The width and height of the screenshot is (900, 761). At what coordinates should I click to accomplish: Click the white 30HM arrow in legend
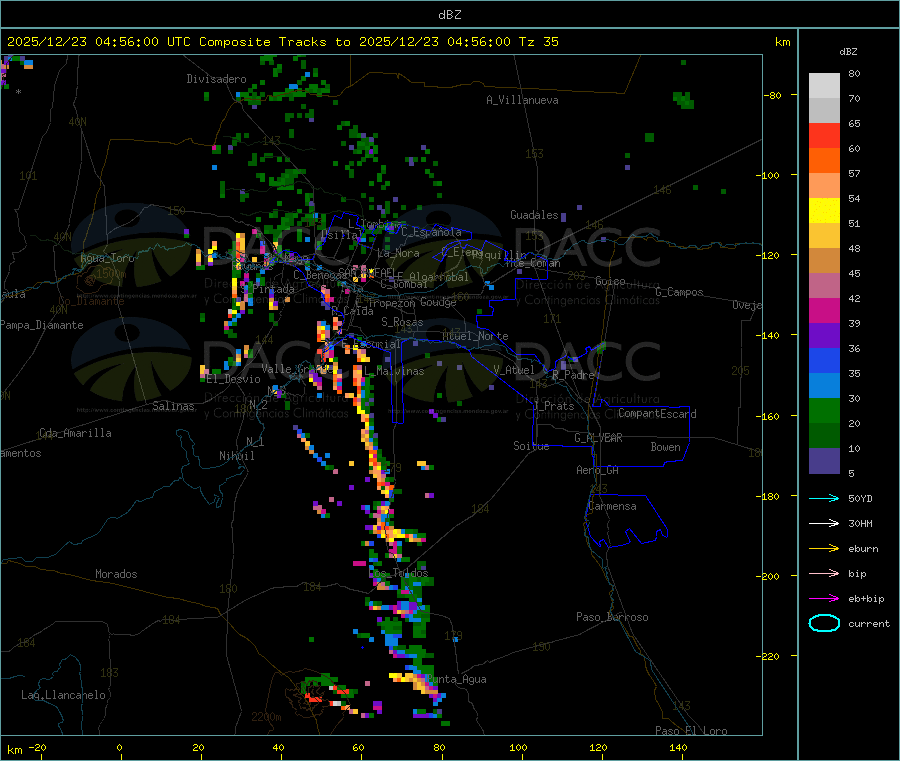point(824,523)
